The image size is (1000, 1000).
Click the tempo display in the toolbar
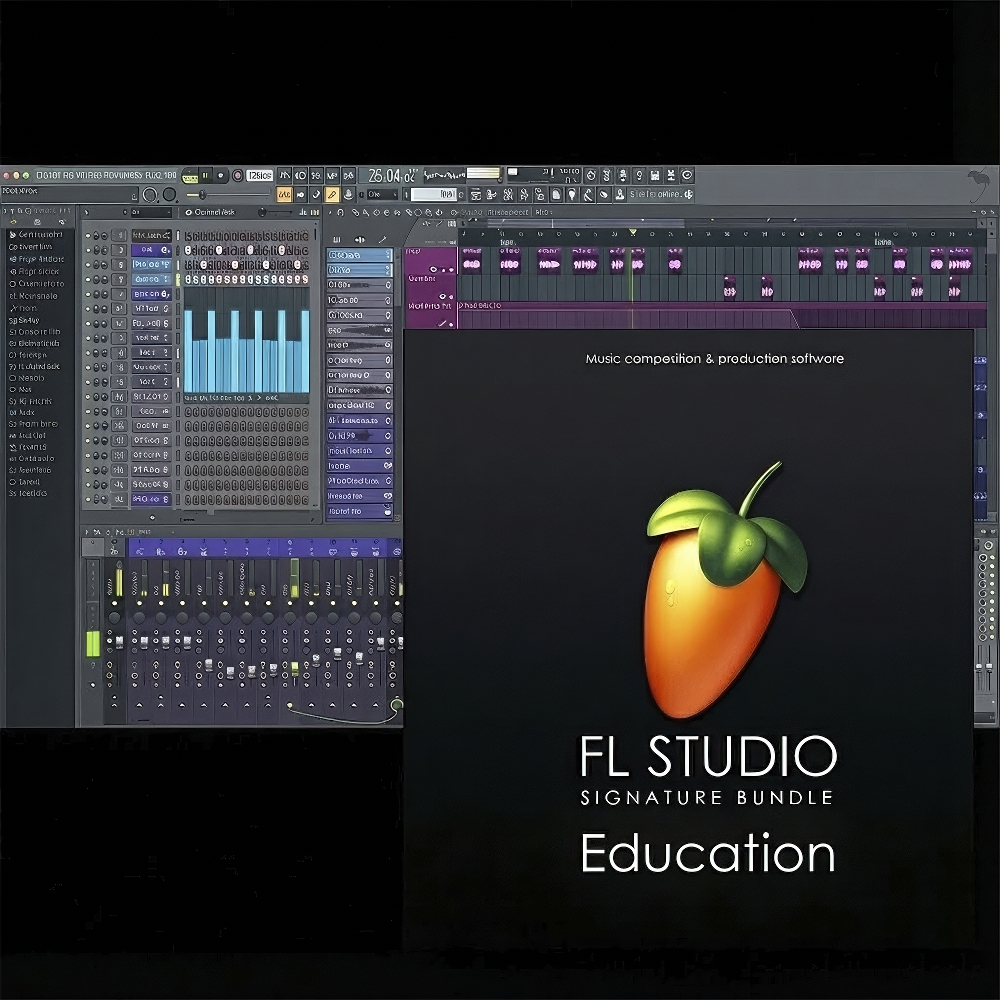(260, 175)
